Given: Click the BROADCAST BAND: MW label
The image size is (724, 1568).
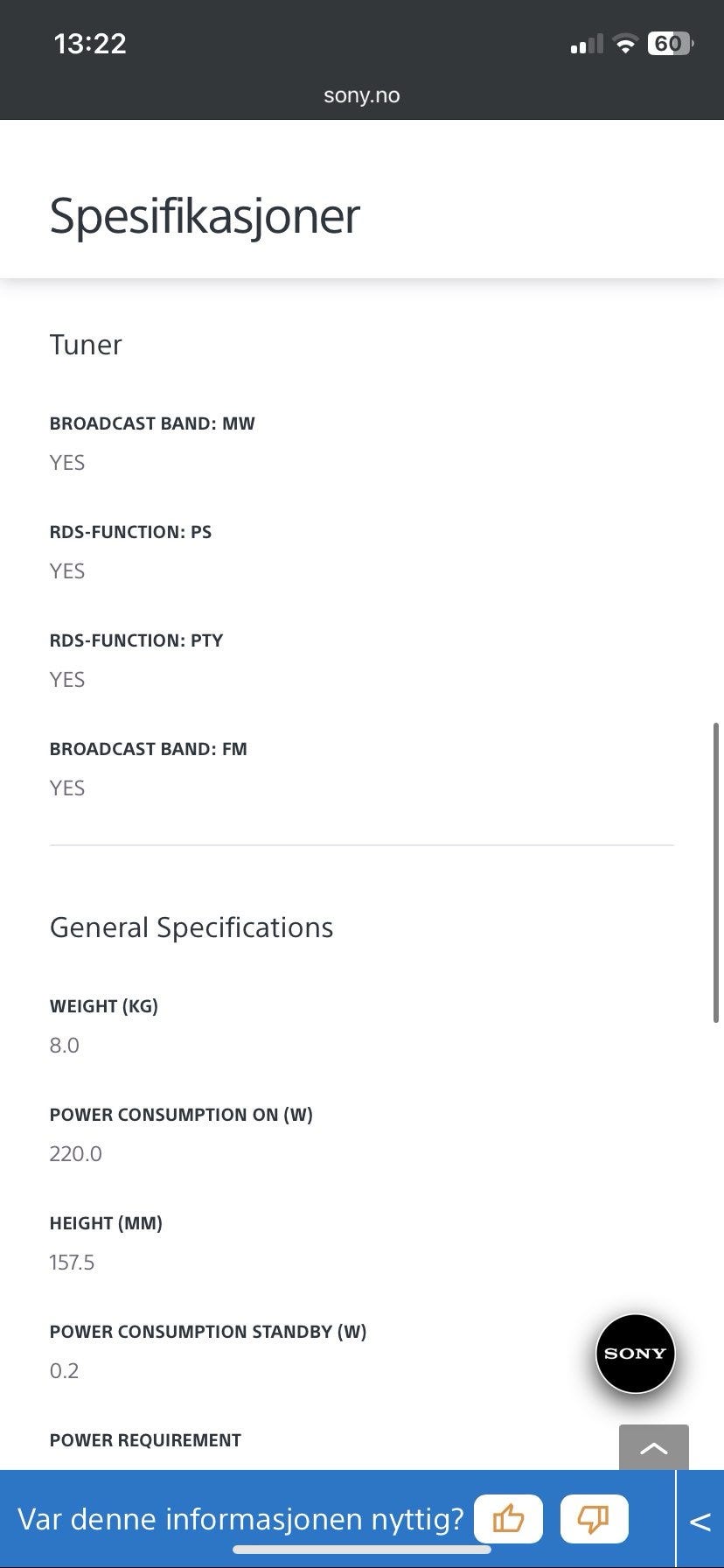Looking at the screenshot, I should [152, 423].
